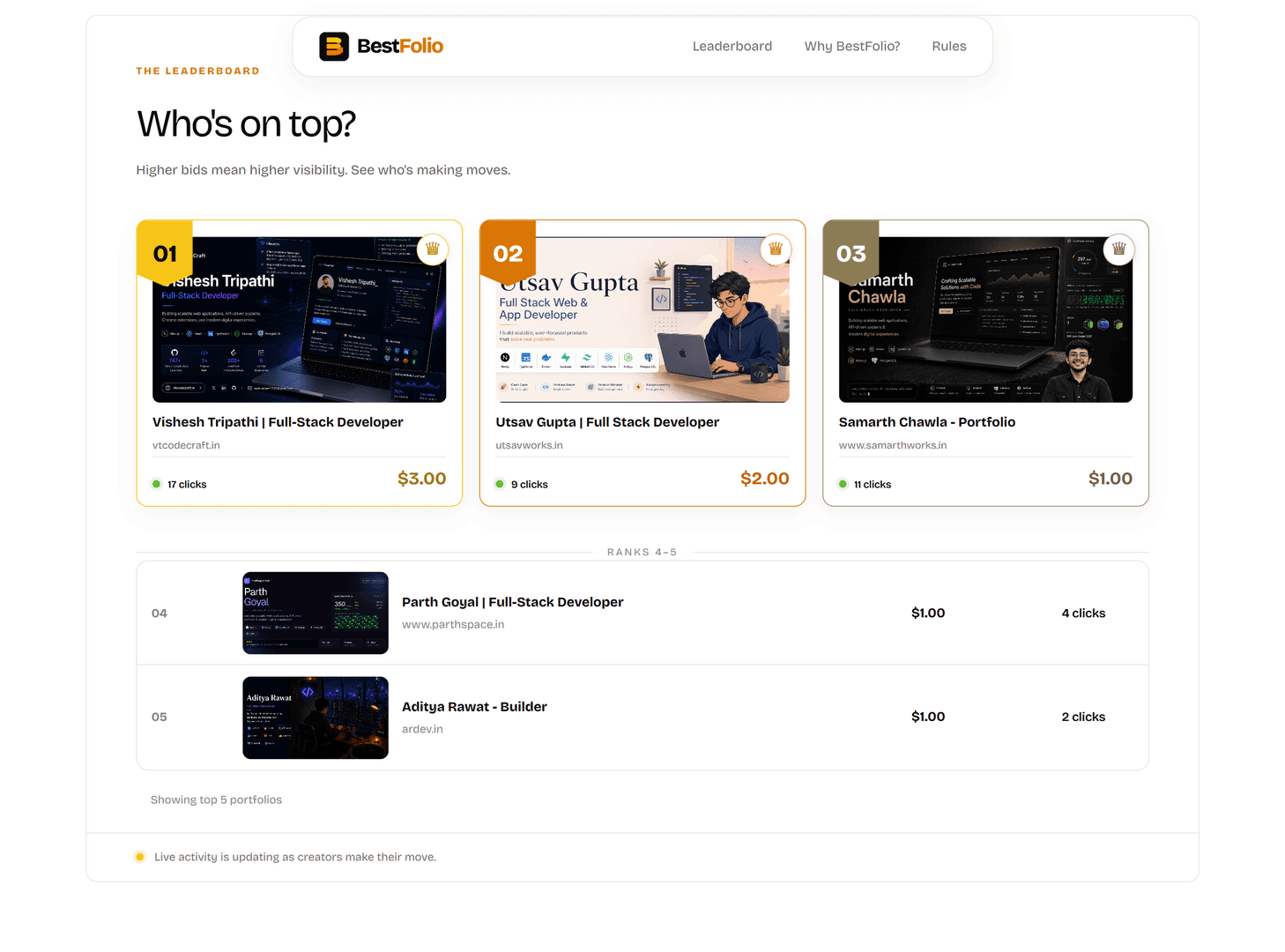The width and height of the screenshot is (1285, 952).
Task: Click title Parth Goyal | Full-Stack Developer
Action: 513,602
